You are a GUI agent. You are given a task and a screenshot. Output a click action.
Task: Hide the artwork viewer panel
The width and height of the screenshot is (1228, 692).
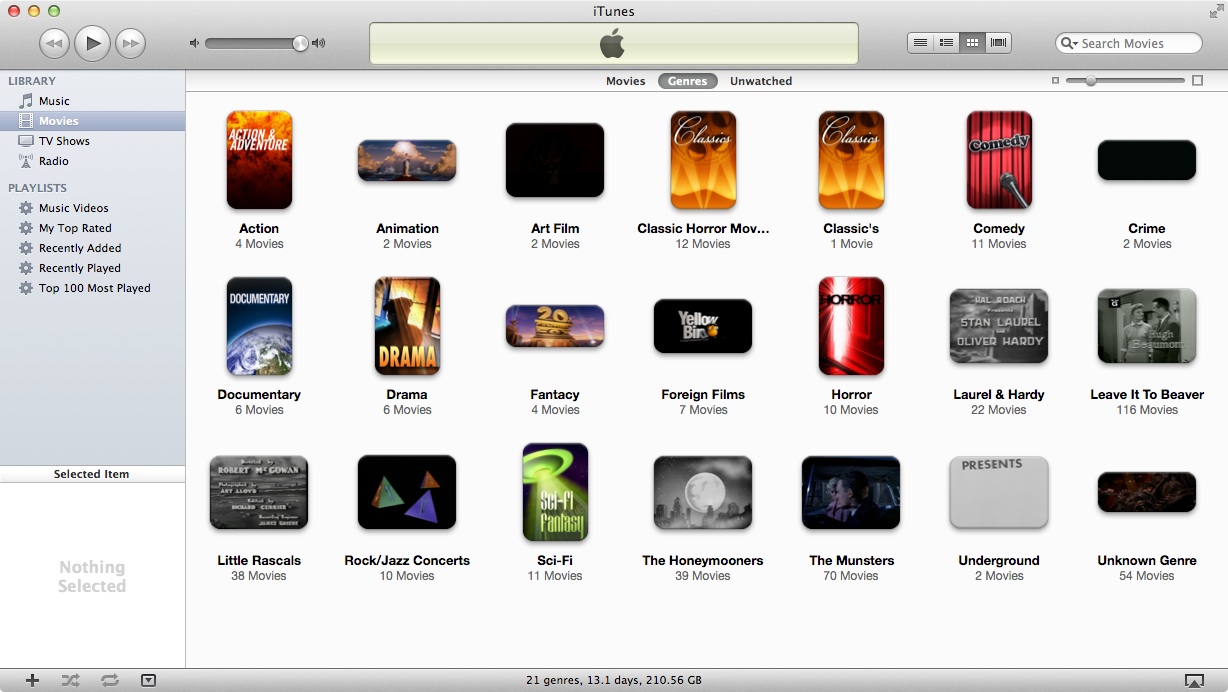click(149, 680)
